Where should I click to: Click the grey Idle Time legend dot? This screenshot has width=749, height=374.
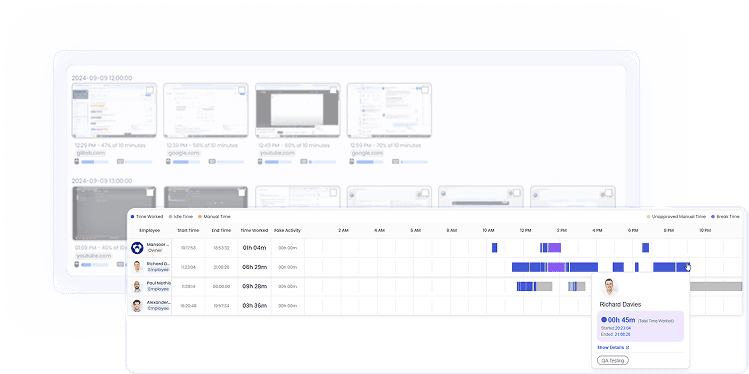tap(171, 217)
